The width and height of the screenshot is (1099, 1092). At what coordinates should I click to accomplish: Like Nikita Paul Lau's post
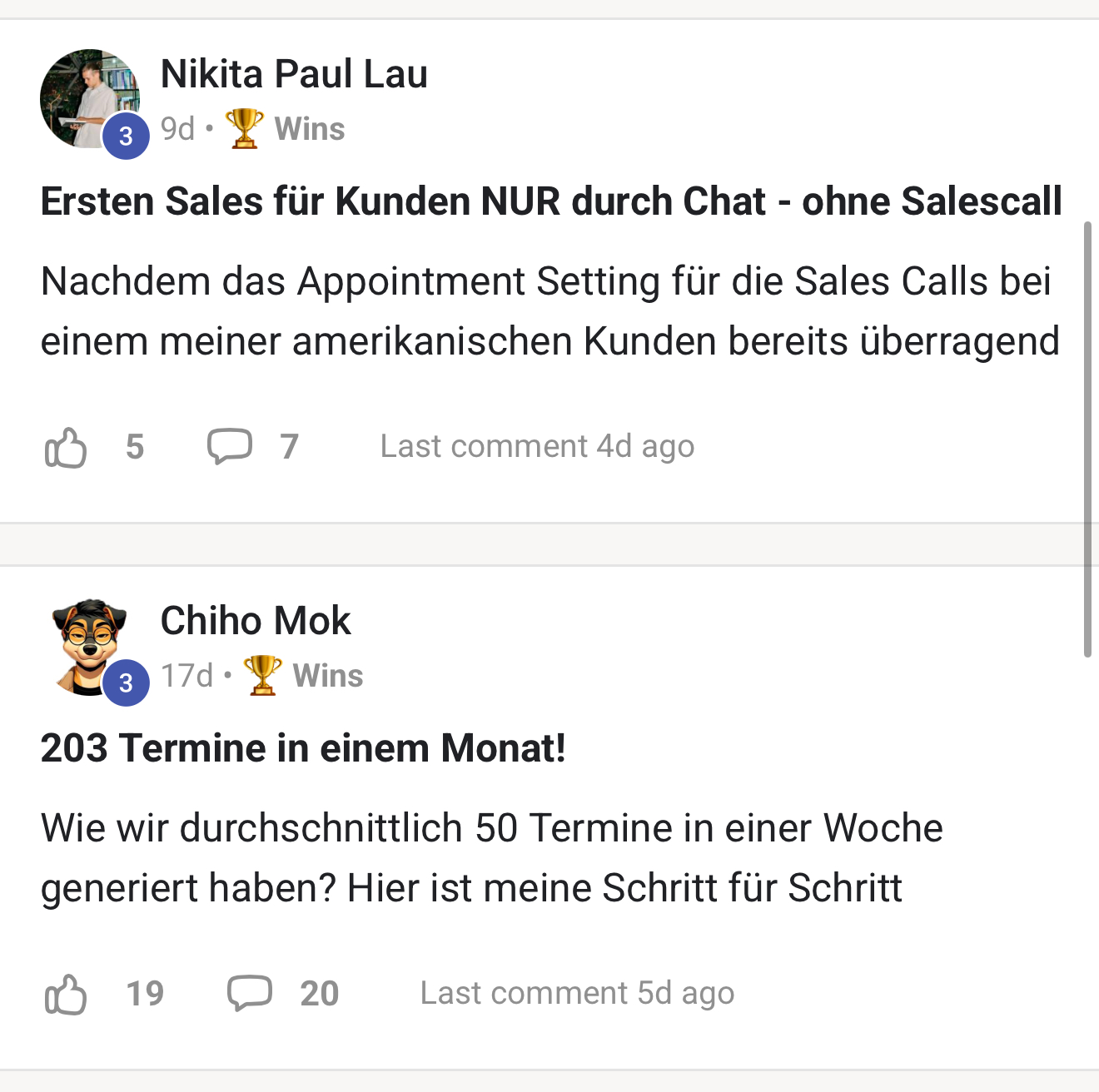tap(66, 448)
